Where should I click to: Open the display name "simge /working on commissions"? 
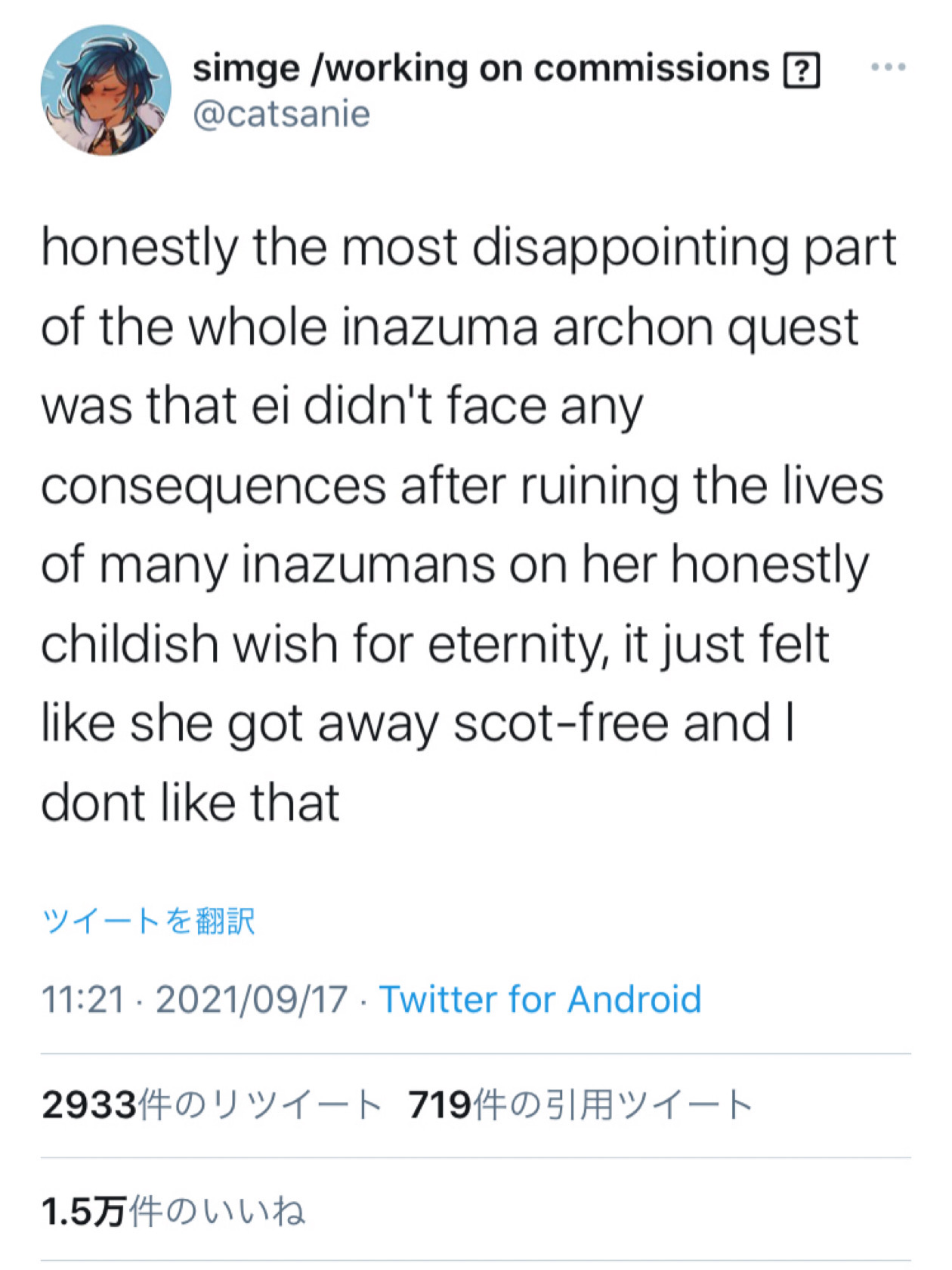tap(481, 69)
